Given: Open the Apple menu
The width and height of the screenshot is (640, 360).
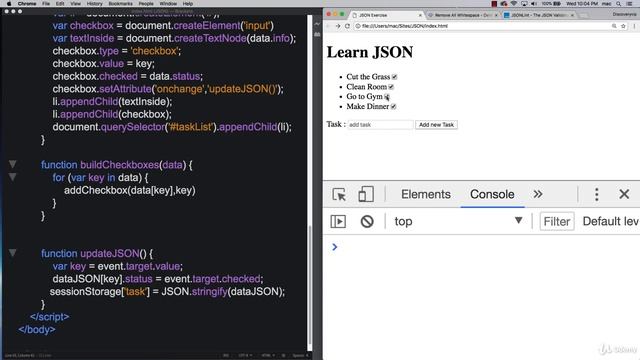Looking at the screenshot, I should [9, 4].
